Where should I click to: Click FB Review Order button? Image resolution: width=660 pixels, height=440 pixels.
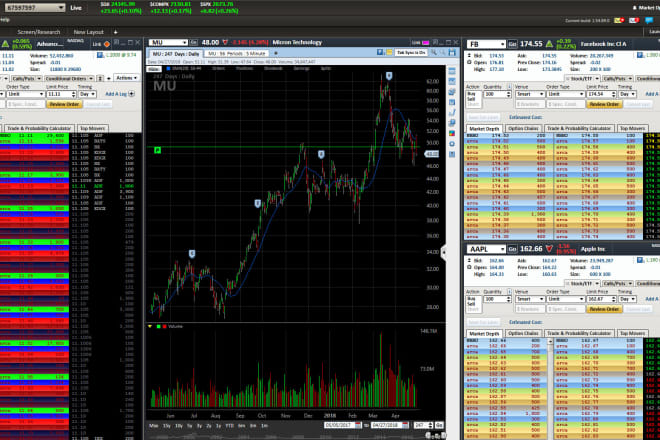[604, 104]
